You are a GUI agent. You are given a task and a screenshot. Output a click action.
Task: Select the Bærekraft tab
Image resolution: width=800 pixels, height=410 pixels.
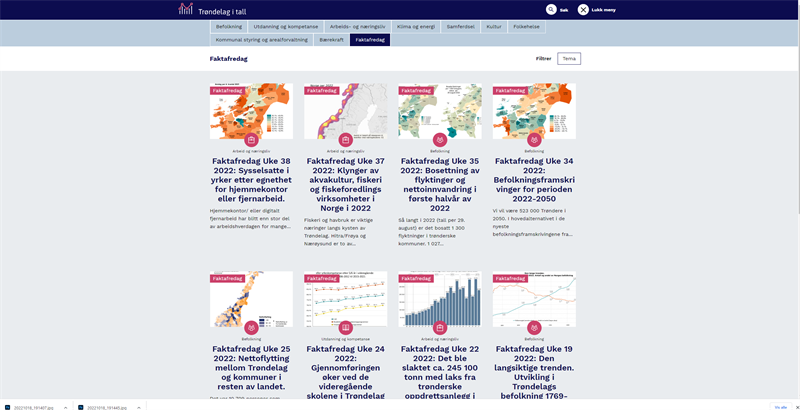331,40
